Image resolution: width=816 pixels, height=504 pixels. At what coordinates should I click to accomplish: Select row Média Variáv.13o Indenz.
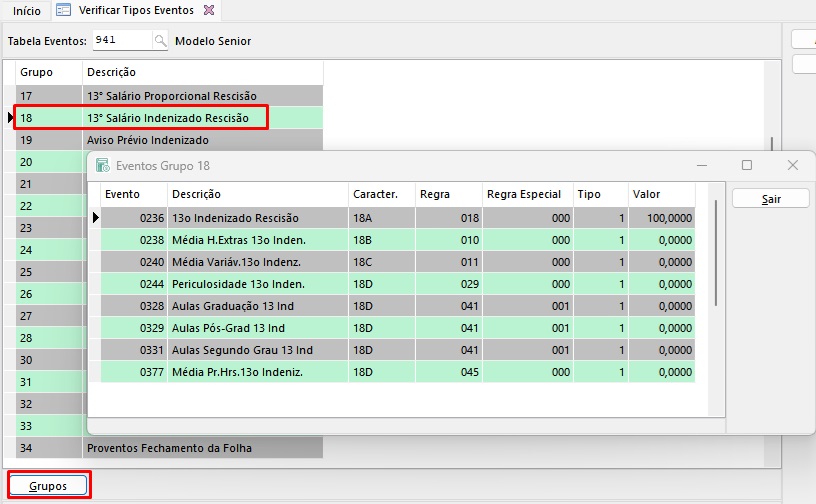point(398,262)
